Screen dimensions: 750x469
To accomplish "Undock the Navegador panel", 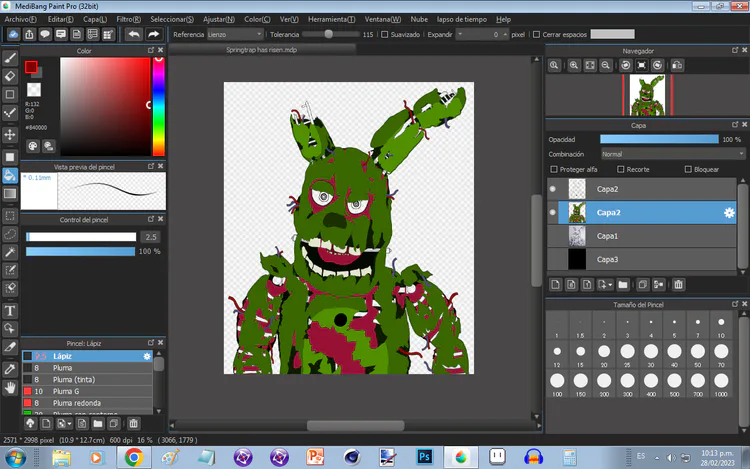I will click(x=735, y=50).
